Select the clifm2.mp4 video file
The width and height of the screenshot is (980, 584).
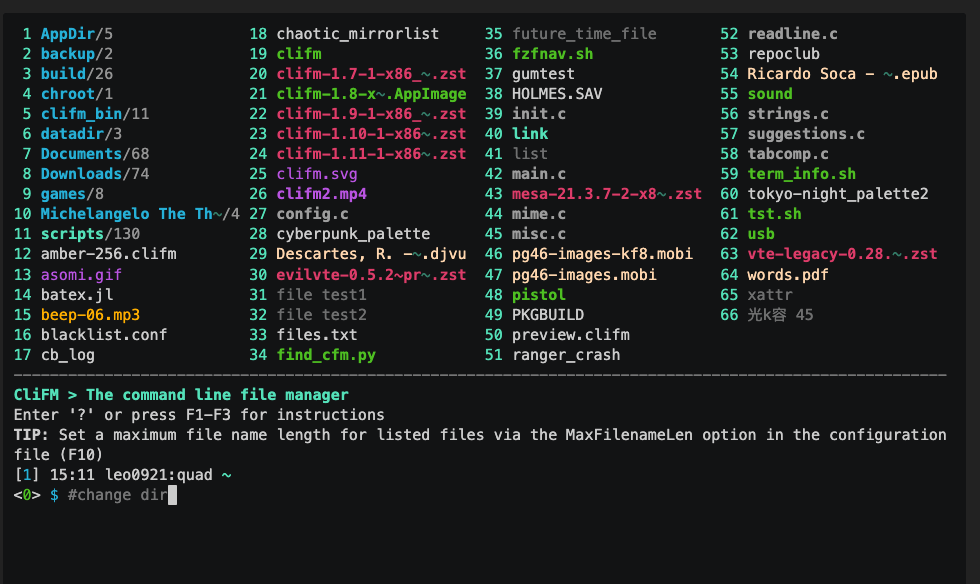click(x=322, y=194)
